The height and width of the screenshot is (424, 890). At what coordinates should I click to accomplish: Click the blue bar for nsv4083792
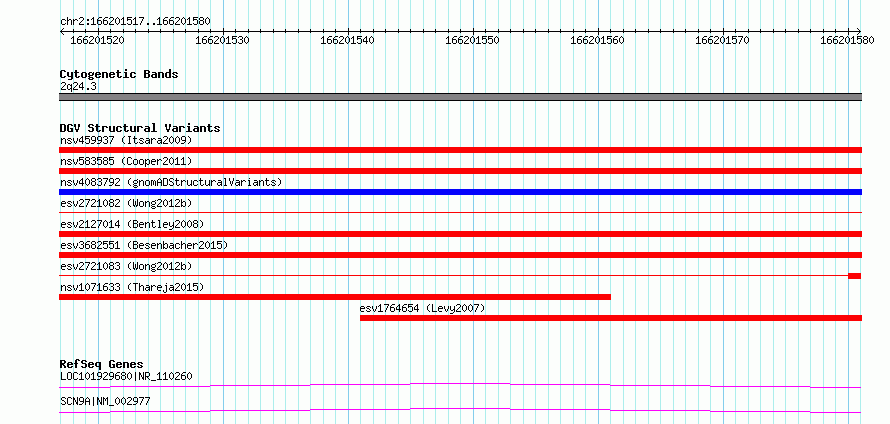pyautogui.click(x=460, y=192)
